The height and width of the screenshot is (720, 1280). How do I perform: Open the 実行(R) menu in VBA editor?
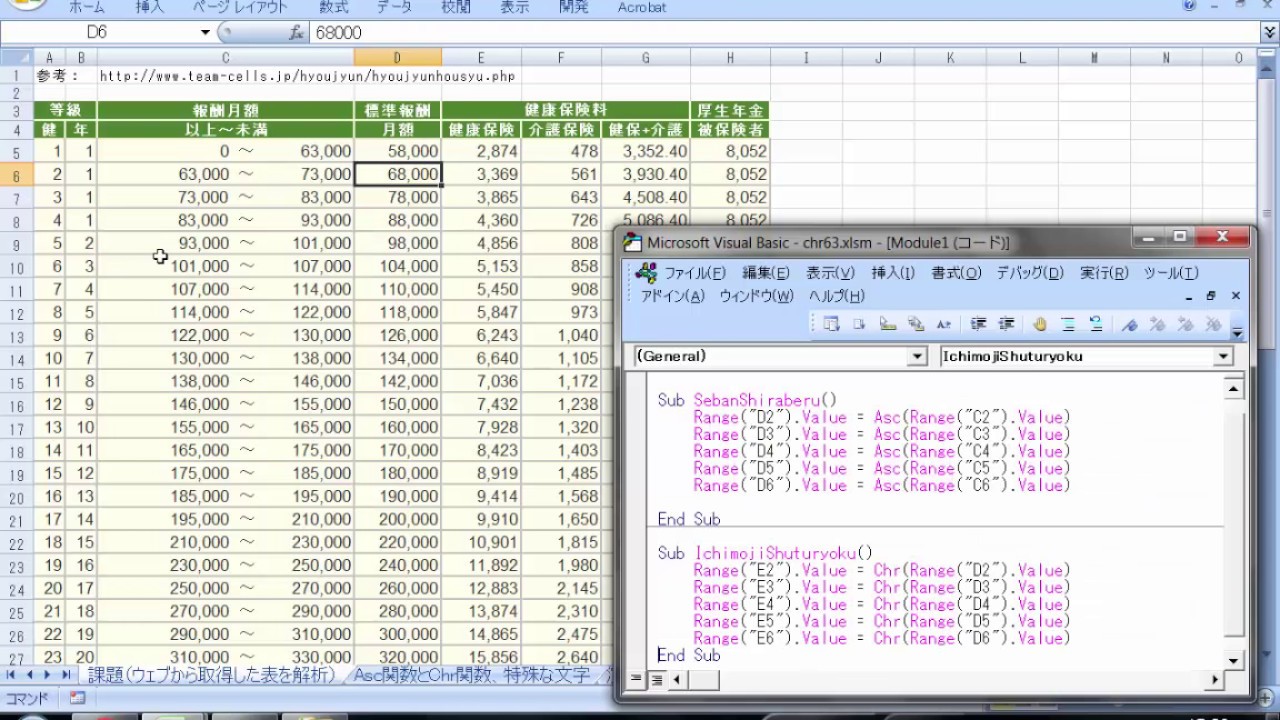pyautogui.click(x=1104, y=273)
